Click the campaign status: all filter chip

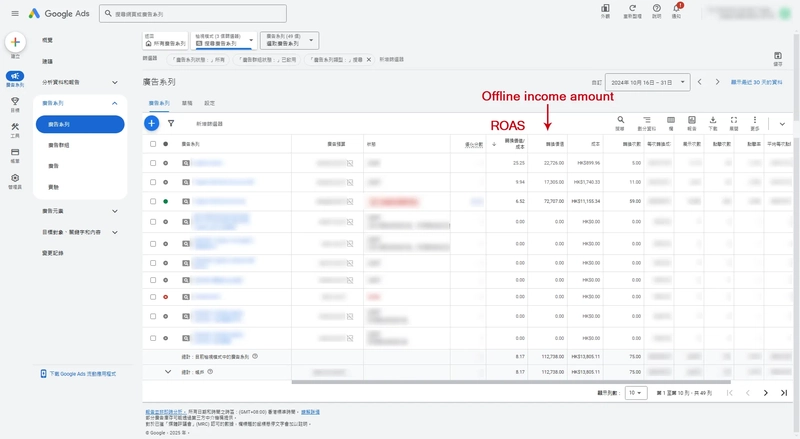[198, 60]
